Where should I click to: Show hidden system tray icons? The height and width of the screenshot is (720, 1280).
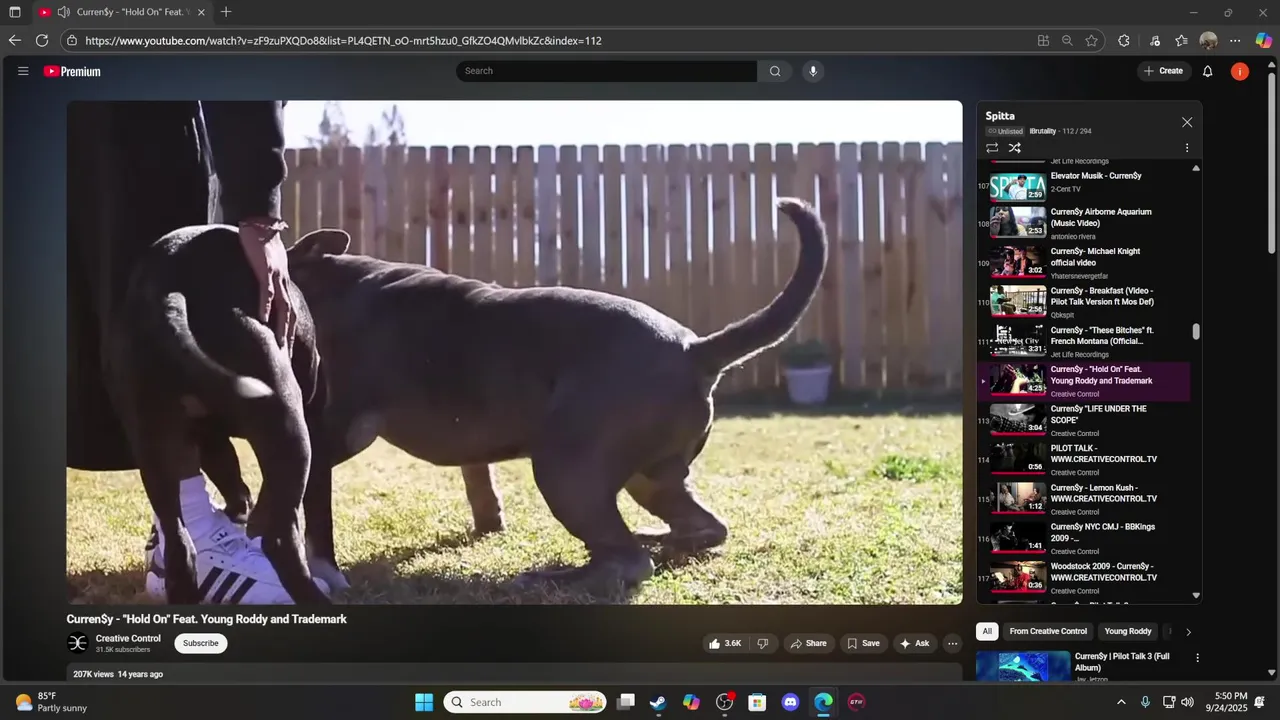(x=1121, y=702)
